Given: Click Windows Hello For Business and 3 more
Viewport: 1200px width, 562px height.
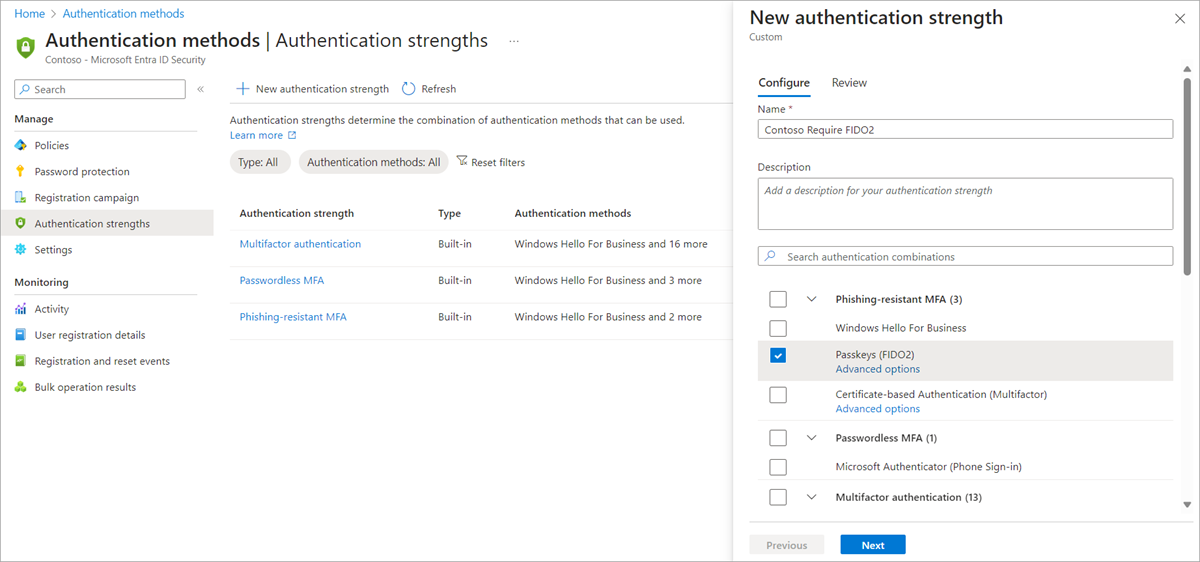Looking at the screenshot, I should (x=608, y=281).
